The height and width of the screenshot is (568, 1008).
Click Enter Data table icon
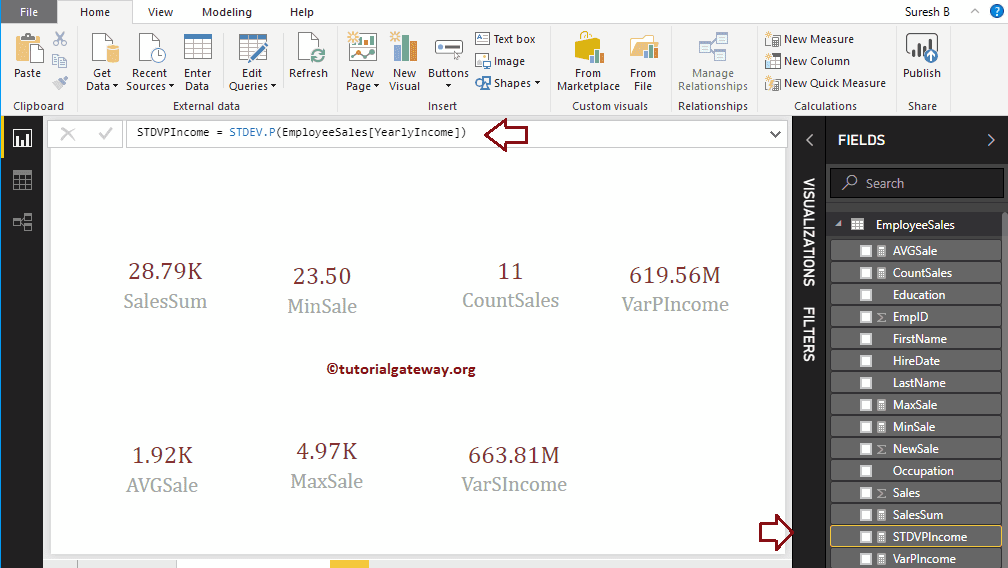point(197,47)
